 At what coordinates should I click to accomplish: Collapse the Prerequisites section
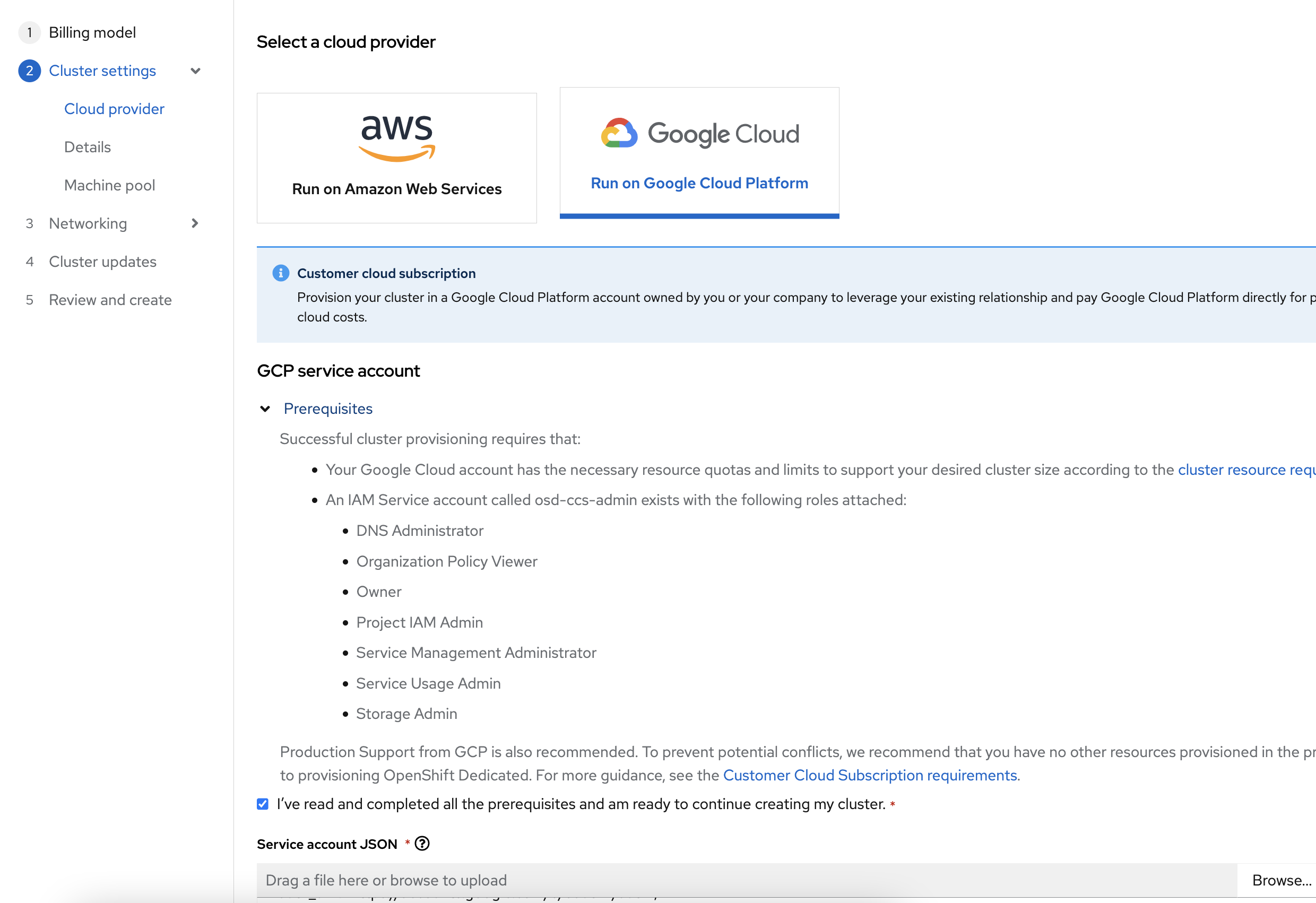[265, 409]
